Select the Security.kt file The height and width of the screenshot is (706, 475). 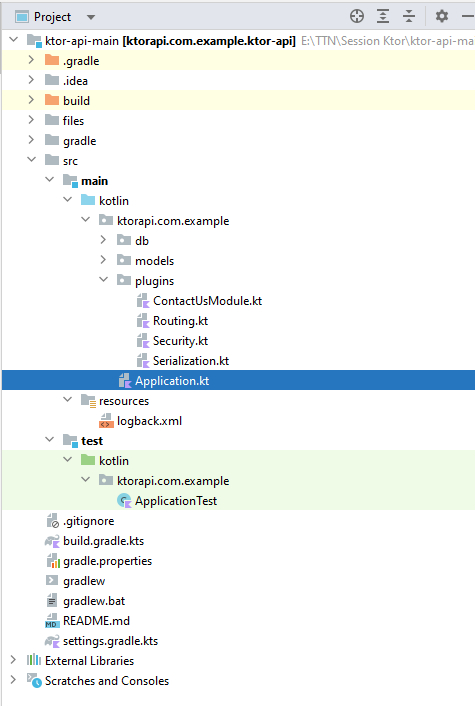tap(180, 341)
